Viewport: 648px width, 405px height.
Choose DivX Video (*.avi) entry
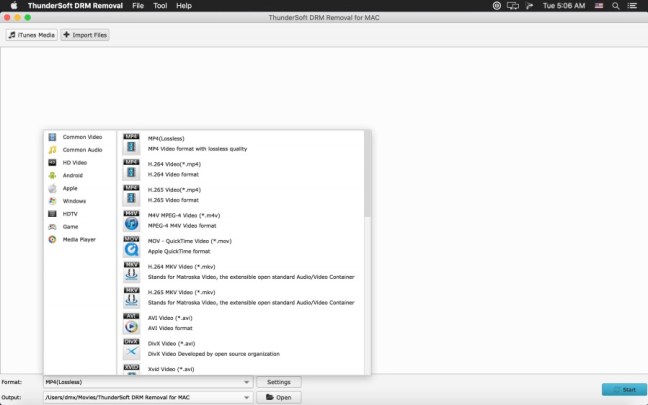[241, 348]
